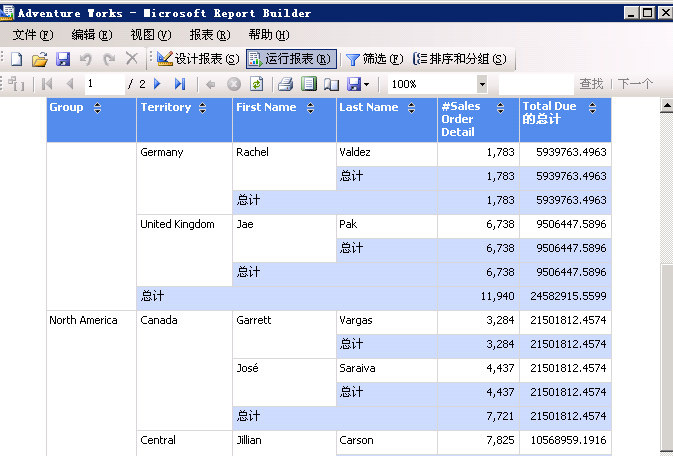Image resolution: width=673 pixels, height=456 pixels.
Task: Save the report with the toolbar disk icon
Action: coord(62,60)
